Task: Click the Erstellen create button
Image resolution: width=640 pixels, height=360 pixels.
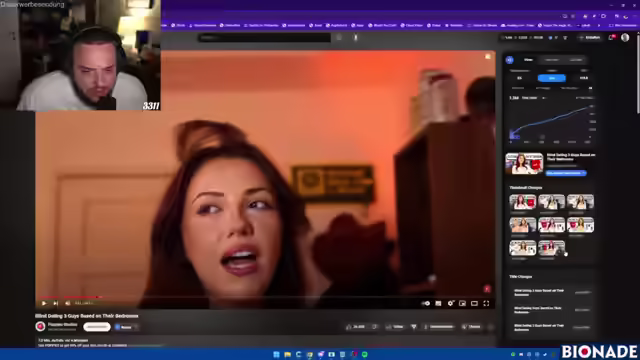Action: (589, 38)
